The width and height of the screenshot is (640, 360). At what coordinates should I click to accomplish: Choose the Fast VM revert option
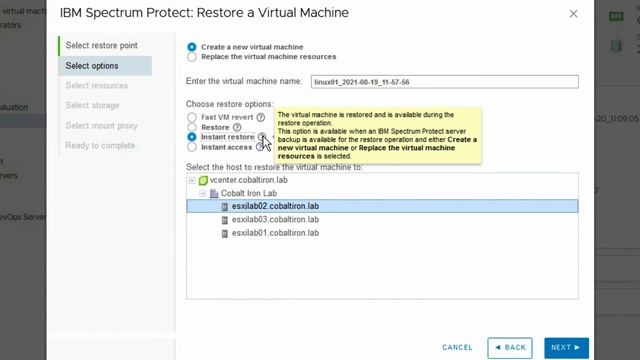pyautogui.click(x=191, y=117)
